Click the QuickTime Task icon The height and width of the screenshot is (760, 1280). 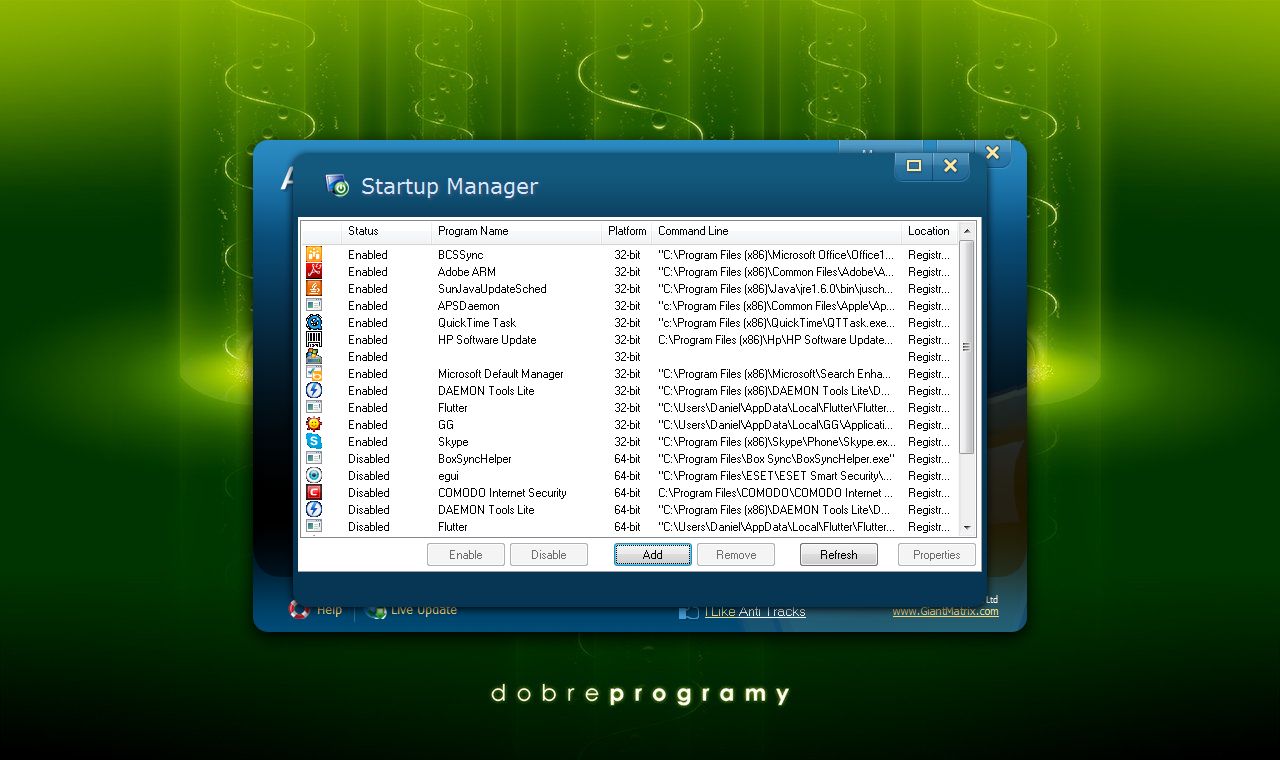tap(314, 323)
